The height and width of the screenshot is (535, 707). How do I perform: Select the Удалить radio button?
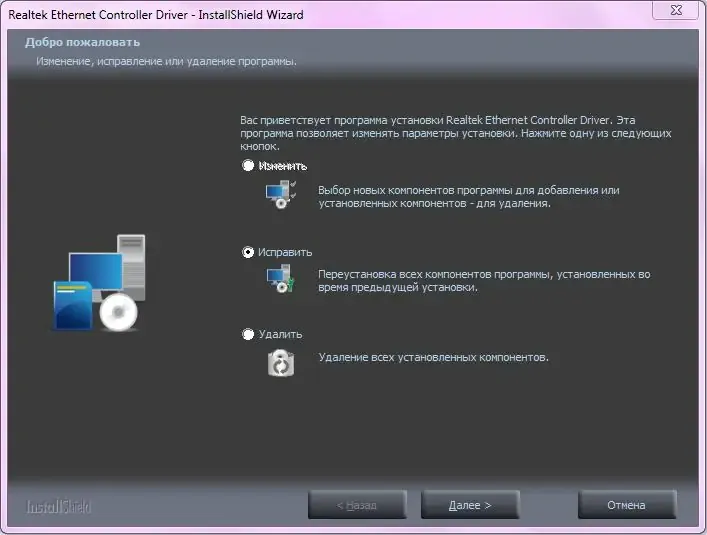(248, 334)
